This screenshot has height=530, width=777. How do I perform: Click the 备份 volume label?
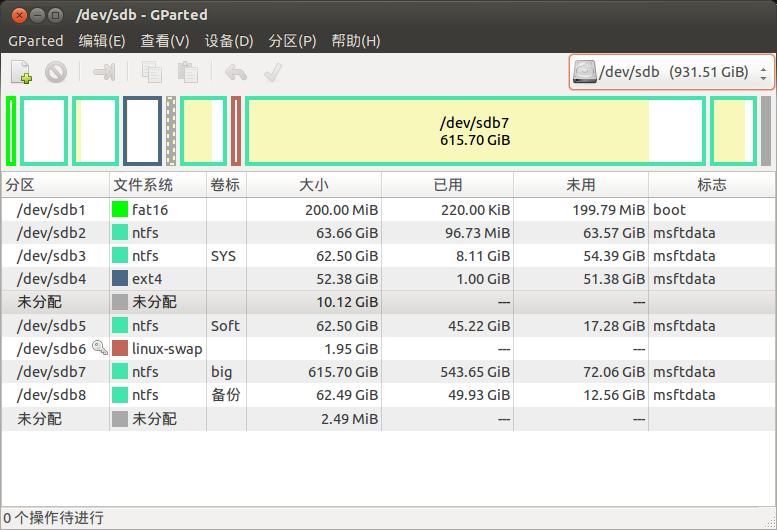226,395
